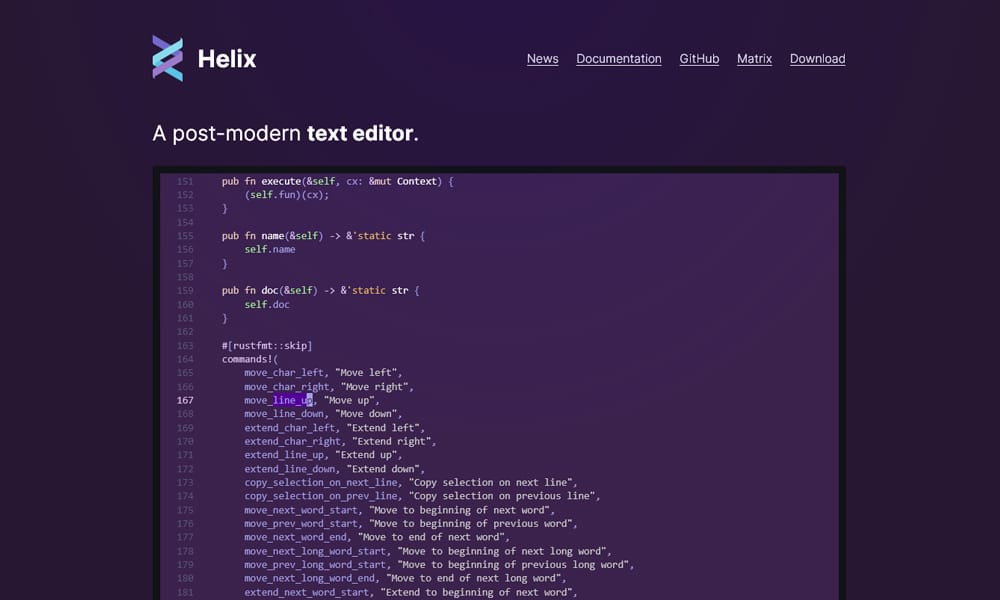Click 'move_char_left' on line 165
The image size is (1000, 600).
(284, 373)
